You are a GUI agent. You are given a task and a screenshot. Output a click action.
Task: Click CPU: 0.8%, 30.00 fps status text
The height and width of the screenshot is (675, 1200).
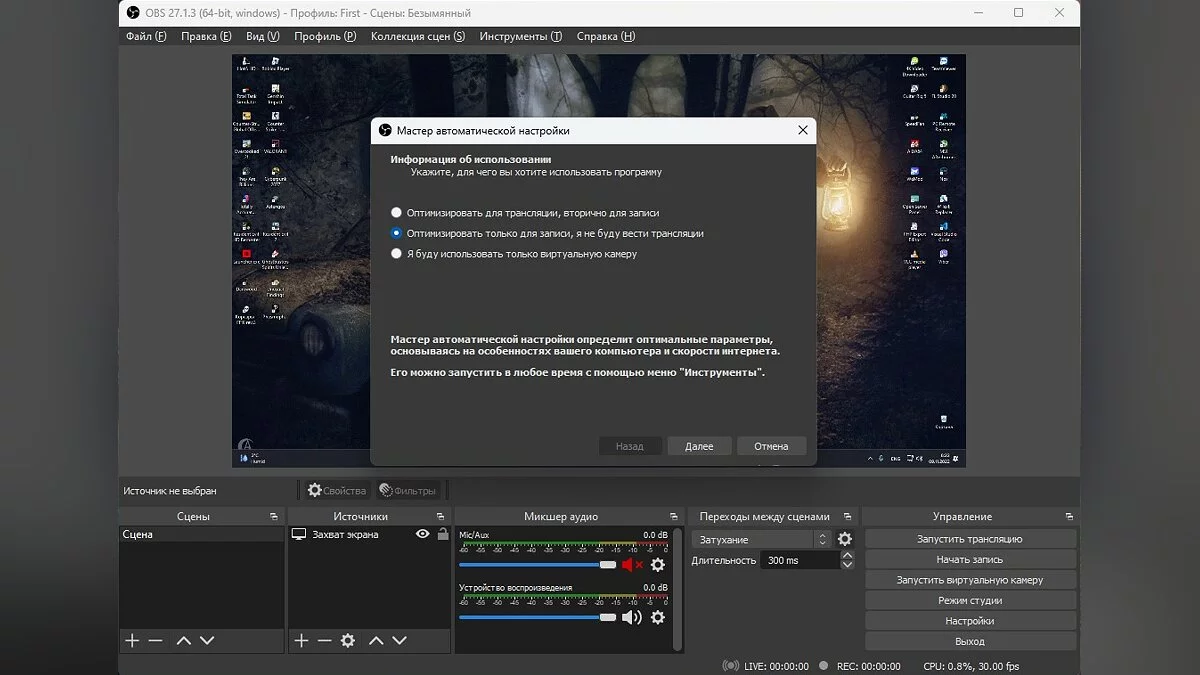tap(971, 666)
